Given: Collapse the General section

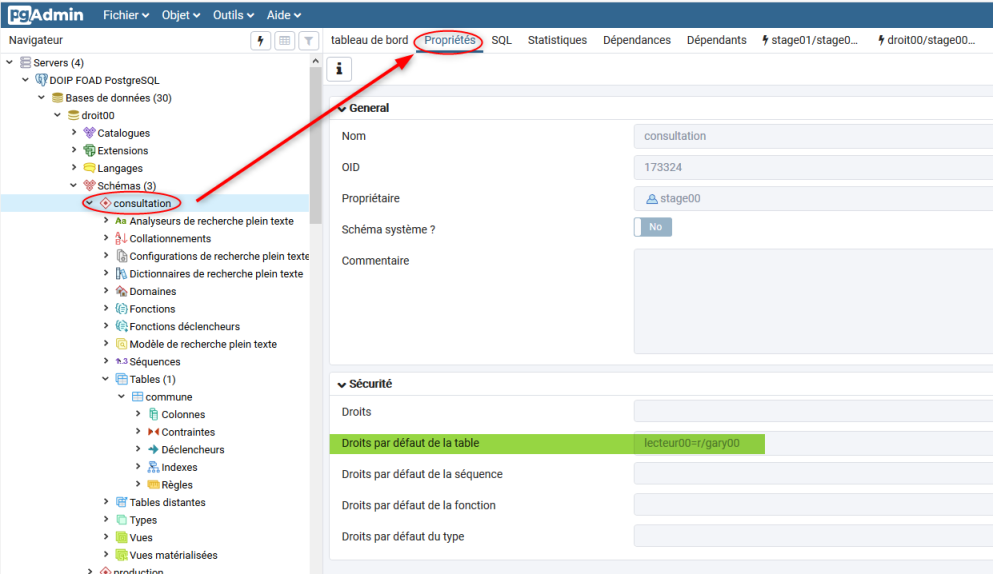Looking at the screenshot, I should click(342, 108).
